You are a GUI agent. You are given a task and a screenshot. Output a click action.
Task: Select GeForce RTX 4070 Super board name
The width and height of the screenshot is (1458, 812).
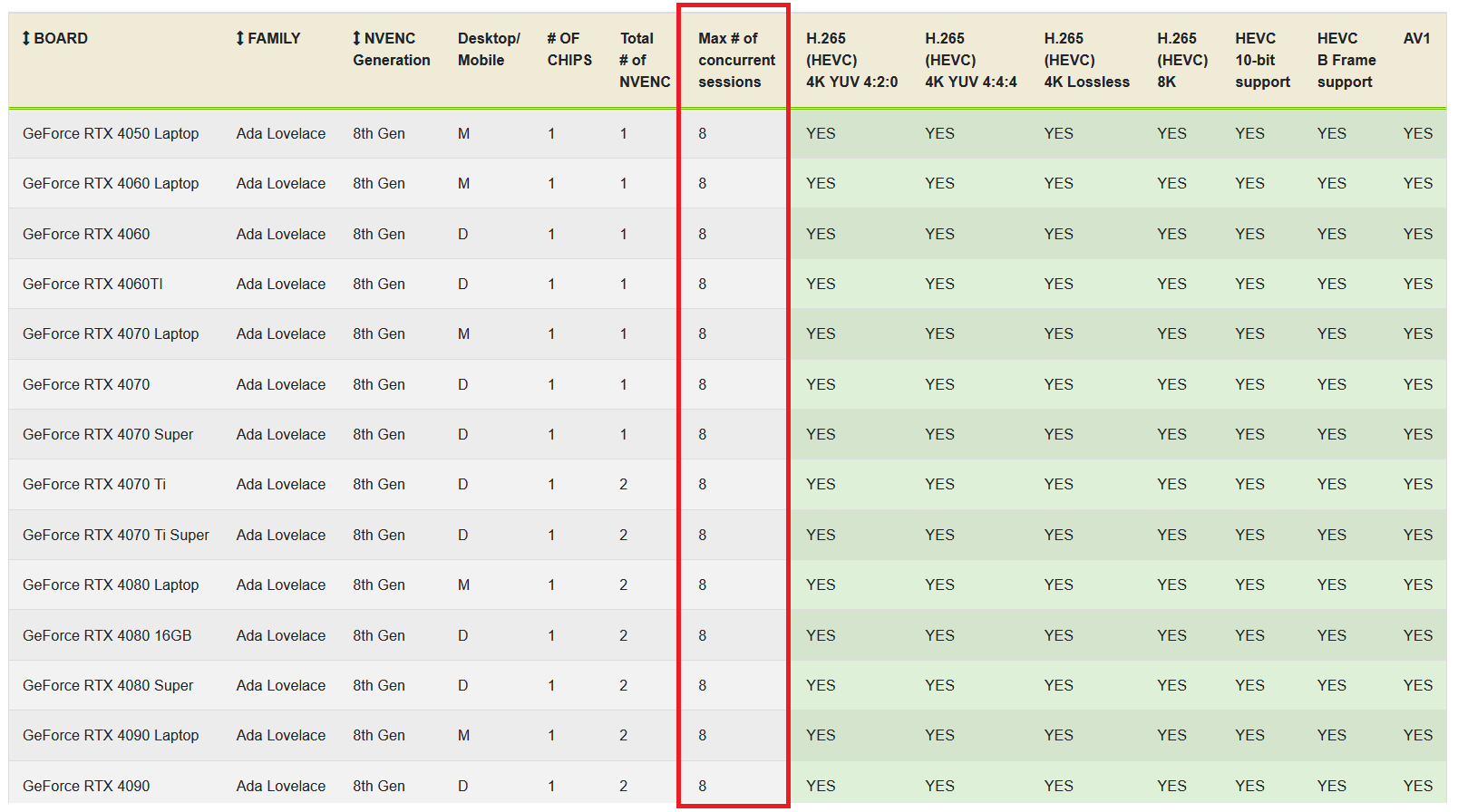[x=108, y=434]
